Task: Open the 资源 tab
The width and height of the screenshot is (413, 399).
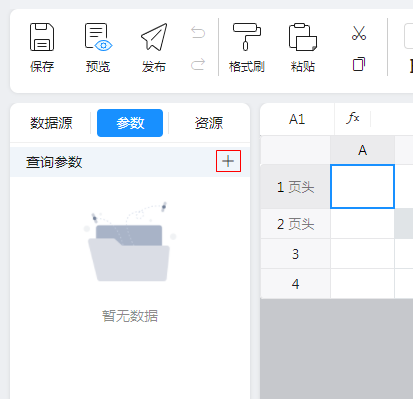Action: [x=209, y=123]
